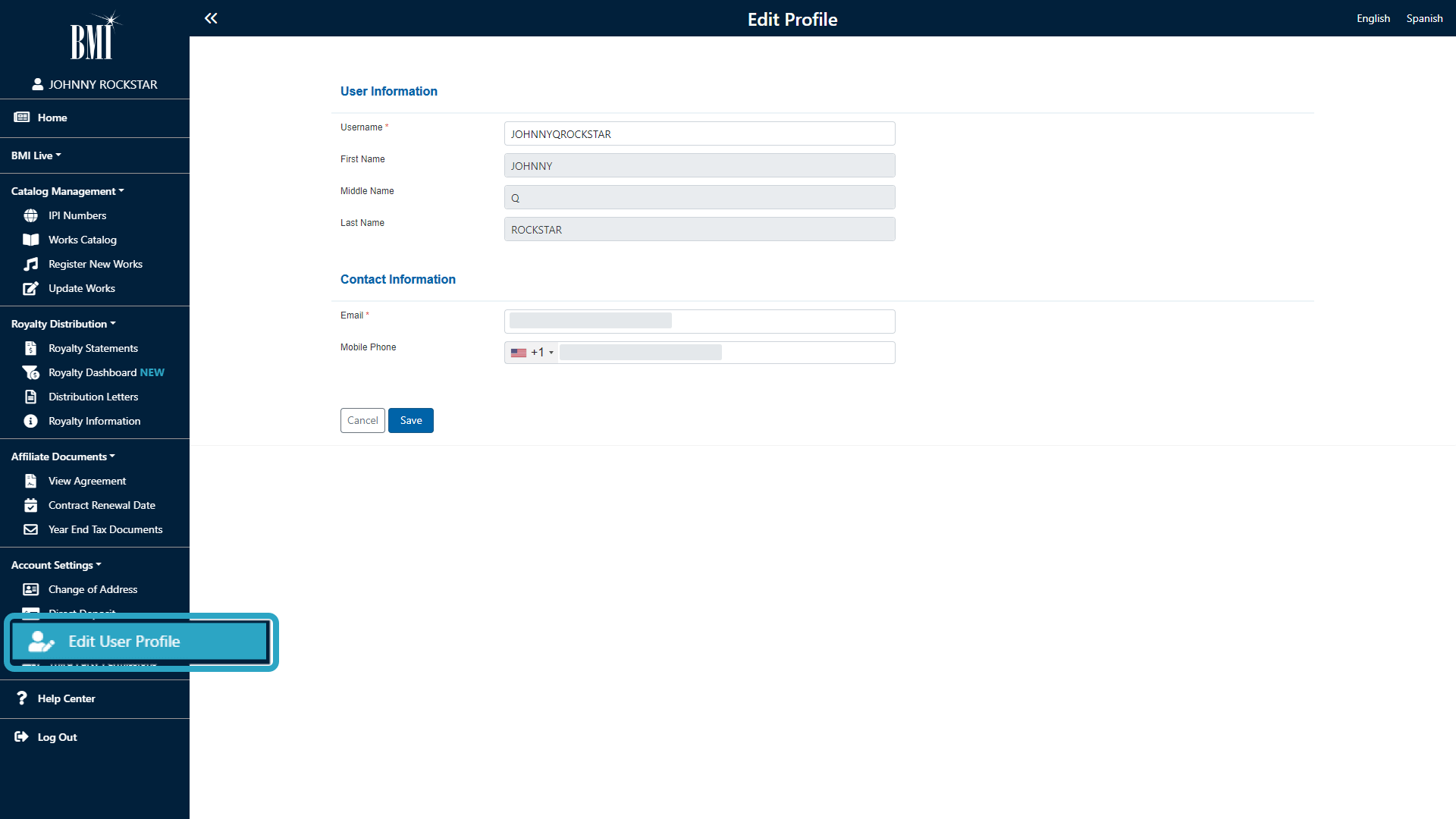Click Royalty Information info icon
Screen dimensions: 1456x819
point(30,422)
